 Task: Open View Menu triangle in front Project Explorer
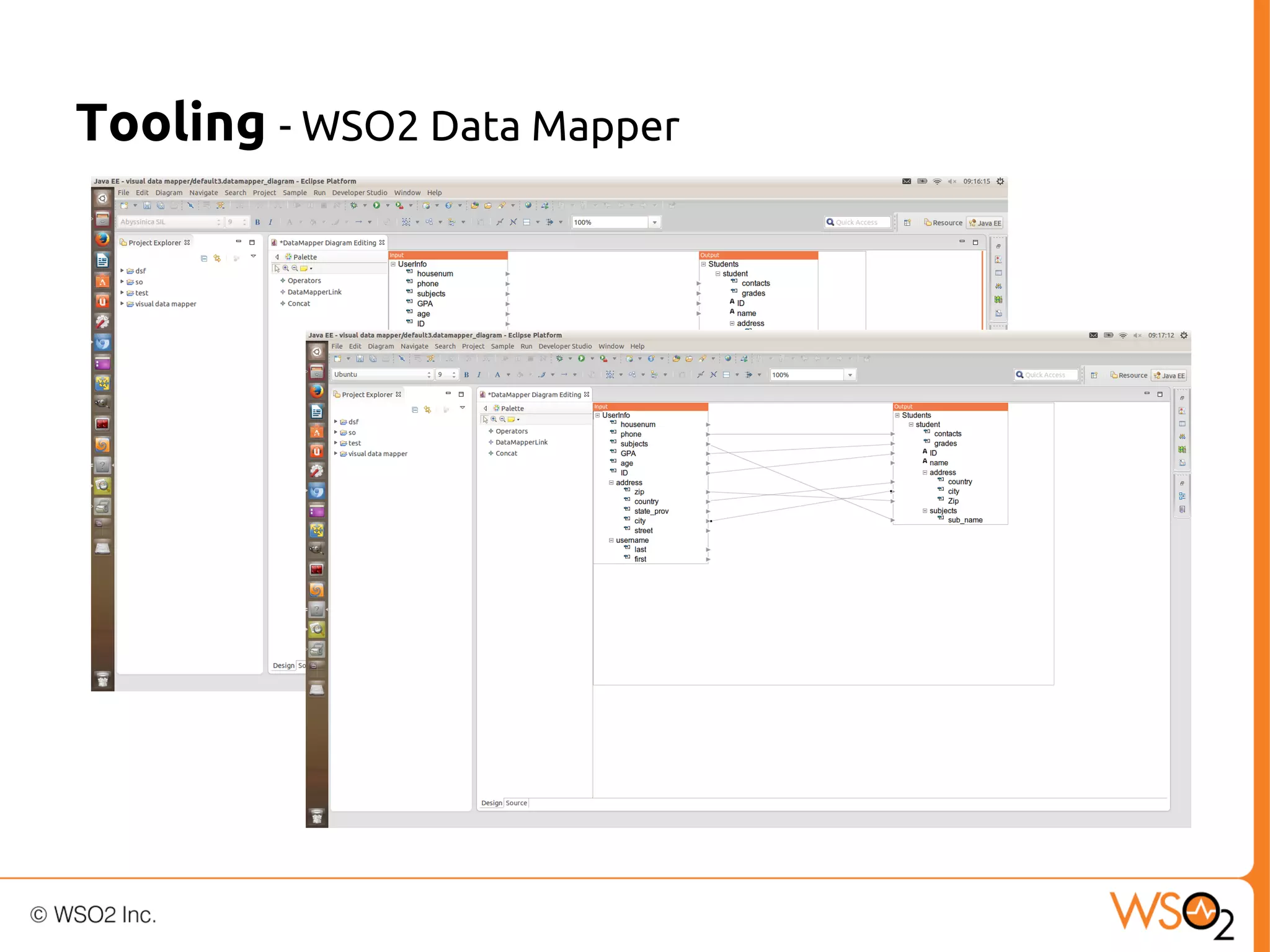pyautogui.click(x=462, y=408)
